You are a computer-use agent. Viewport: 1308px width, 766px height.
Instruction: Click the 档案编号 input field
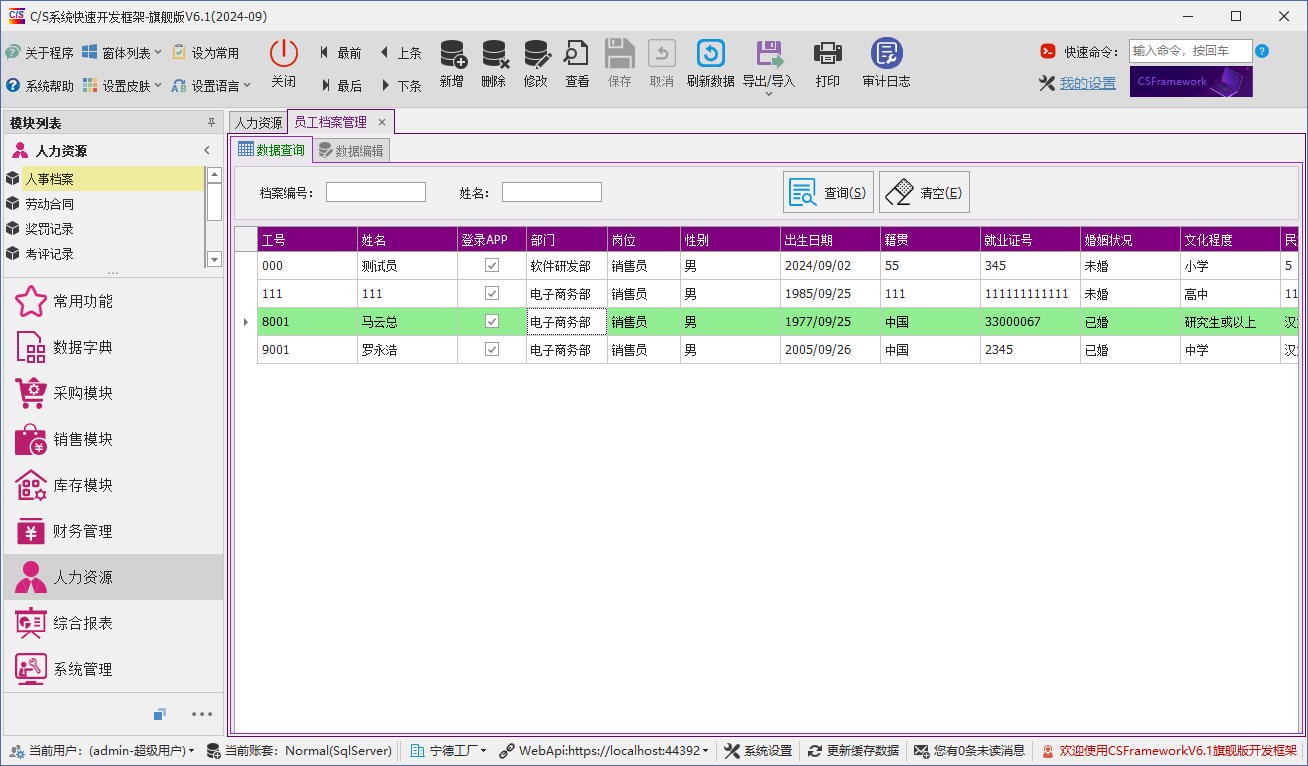click(376, 192)
